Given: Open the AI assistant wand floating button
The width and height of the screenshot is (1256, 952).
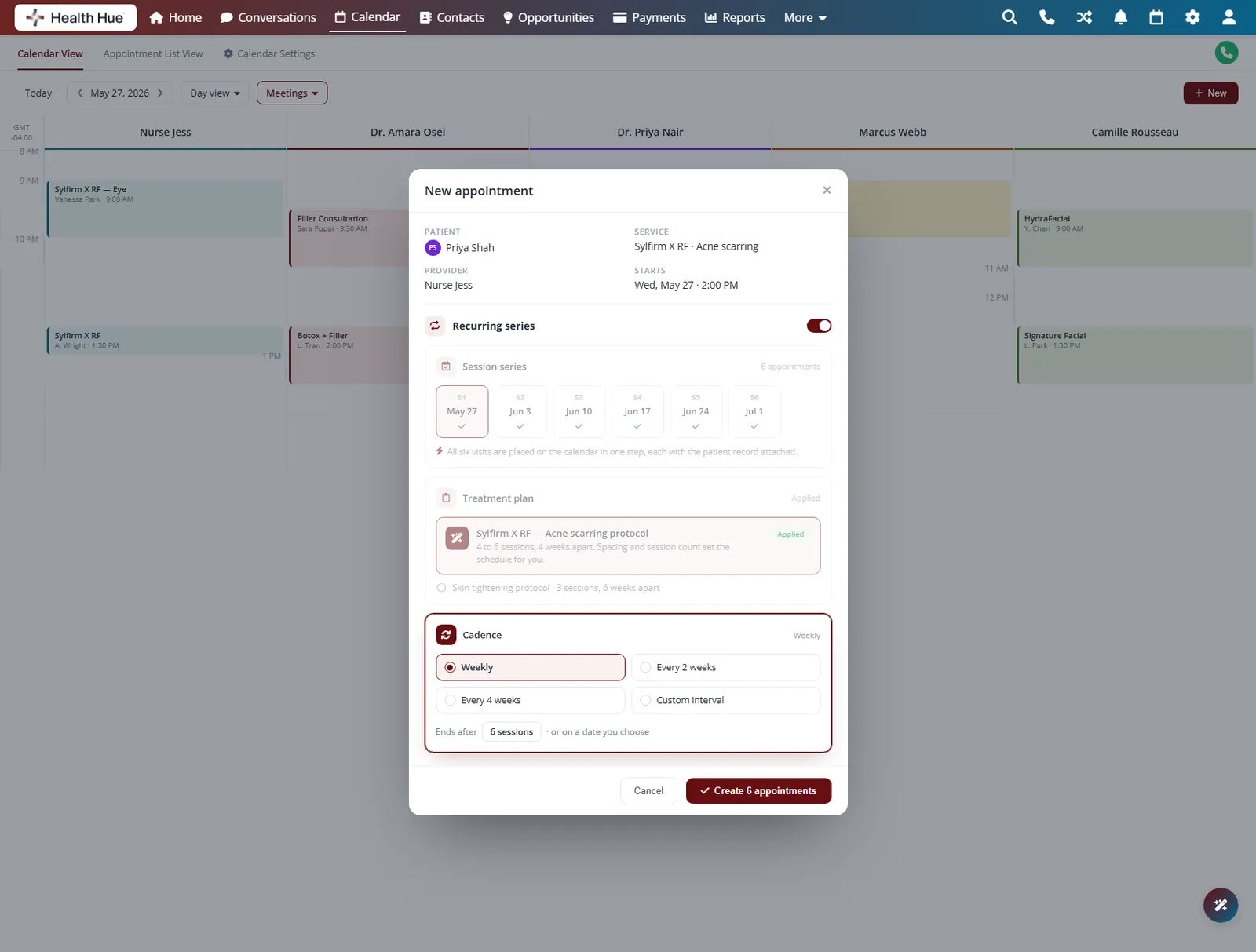Looking at the screenshot, I should point(1221,905).
